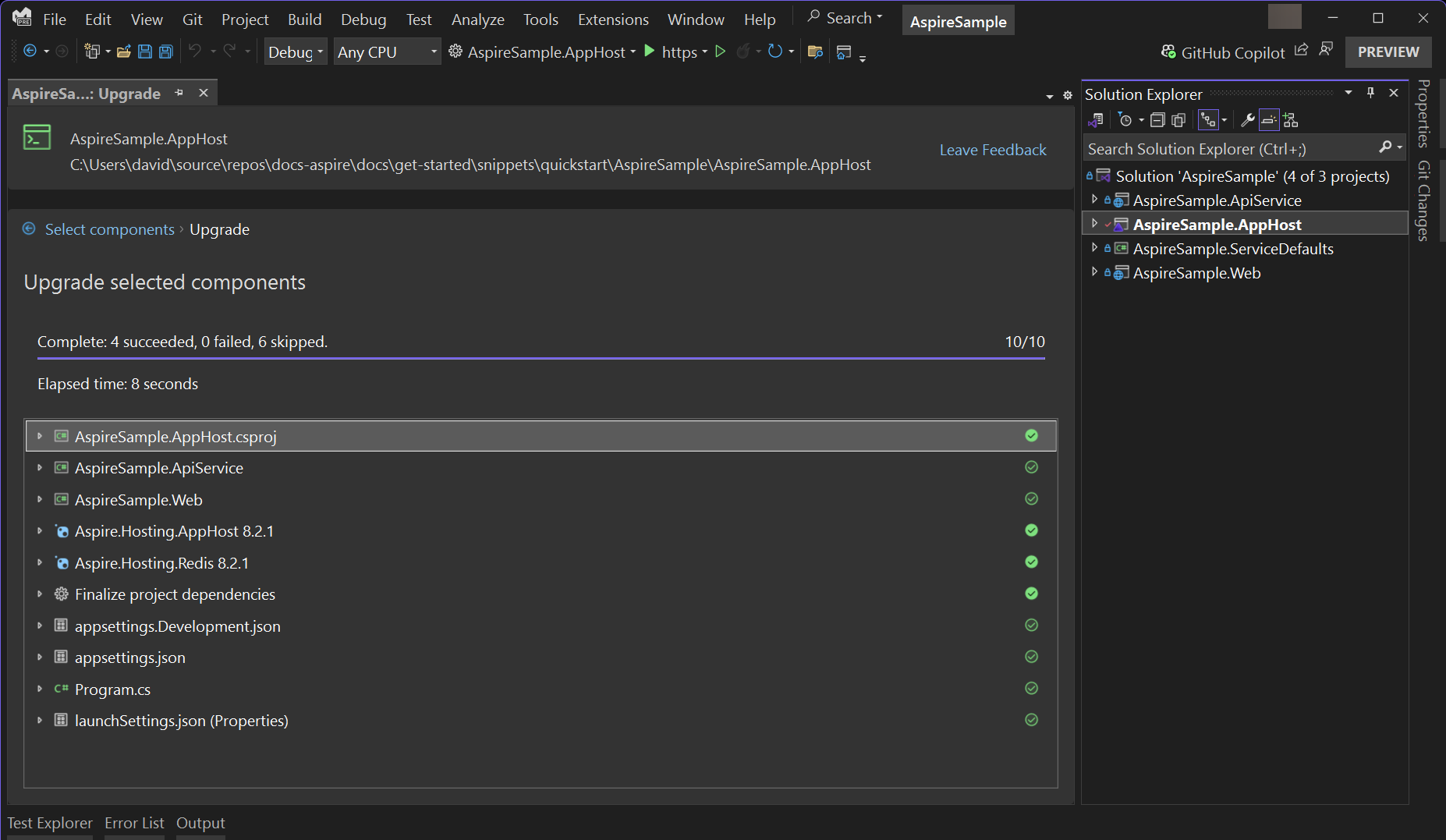Open the File menu

[x=55, y=19]
